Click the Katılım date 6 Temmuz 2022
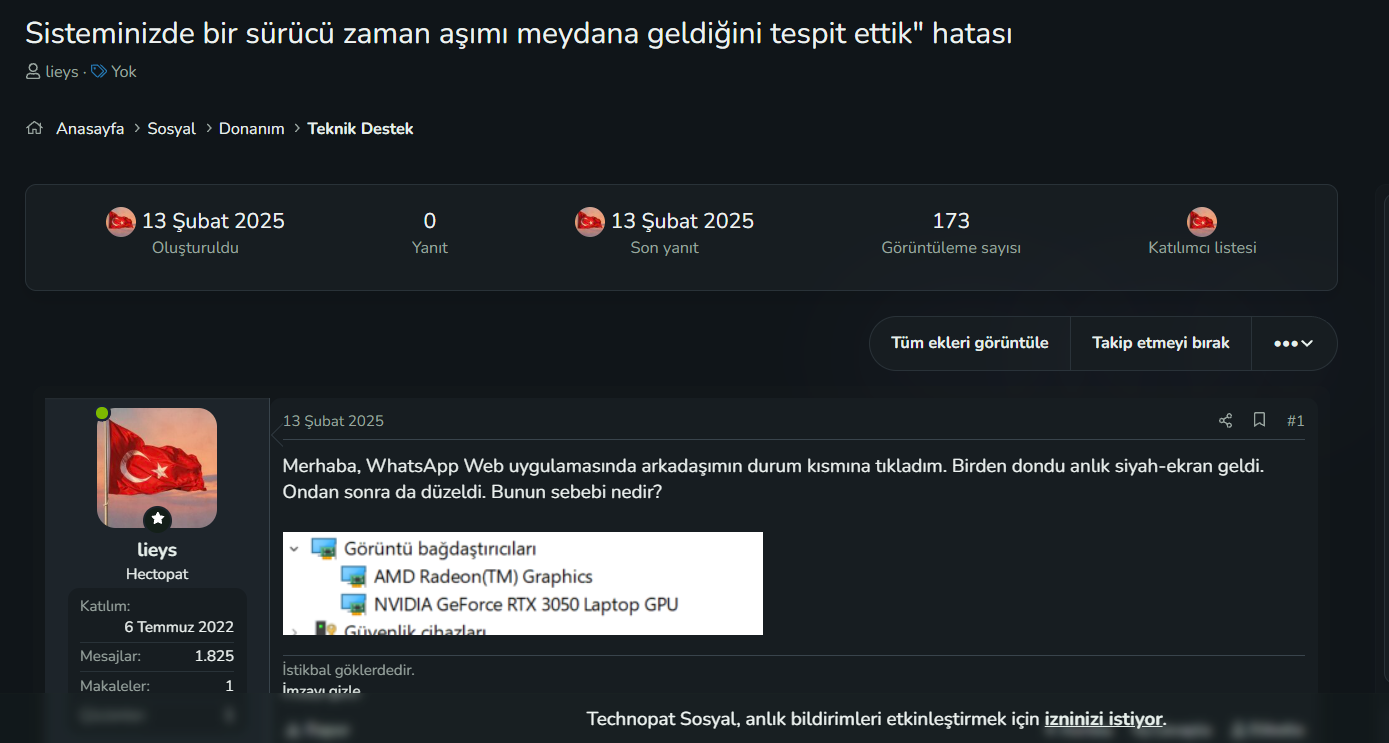This screenshot has height=743, width=1389. tap(179, 627)
